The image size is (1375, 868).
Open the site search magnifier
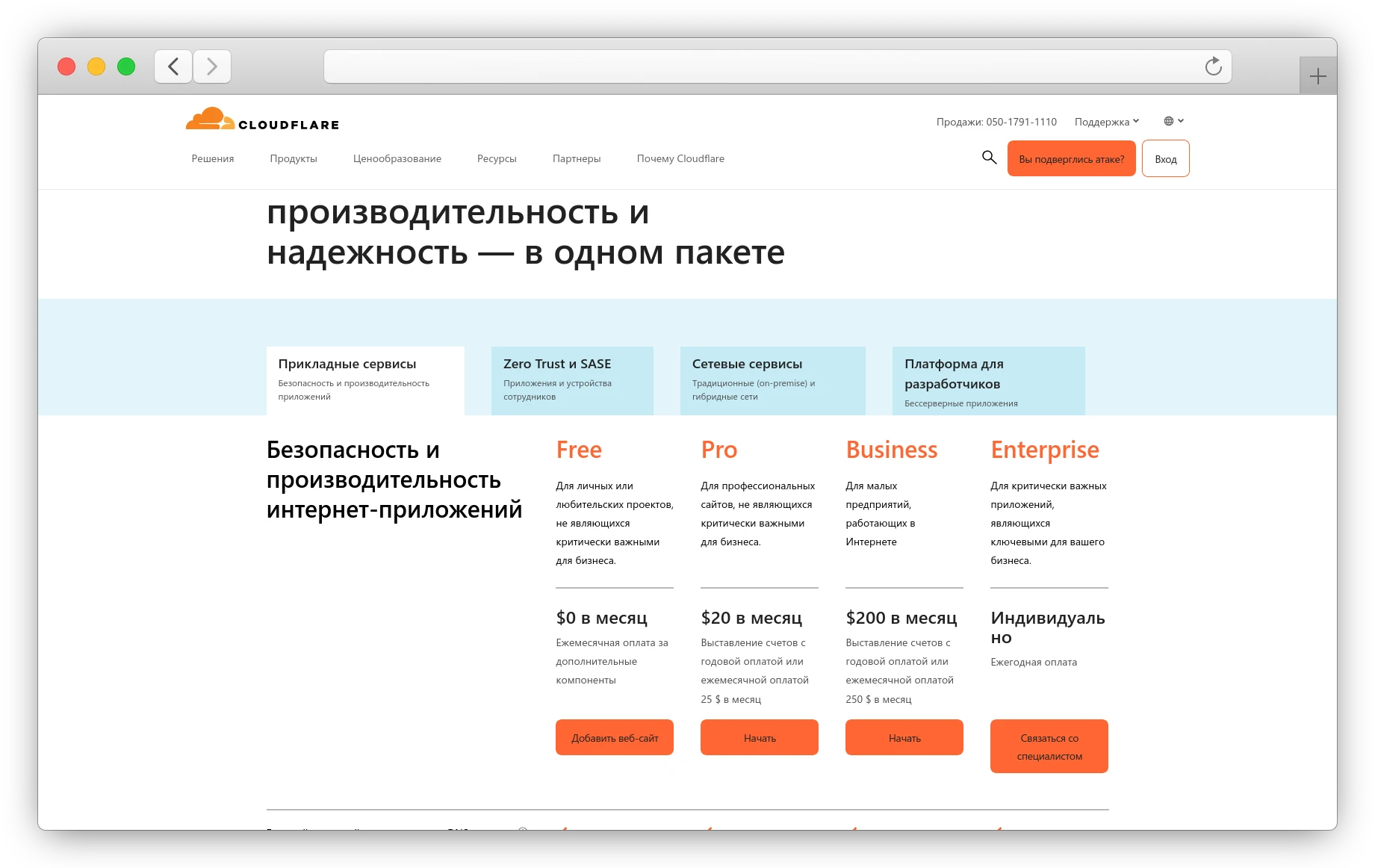[x=989, y=158]
